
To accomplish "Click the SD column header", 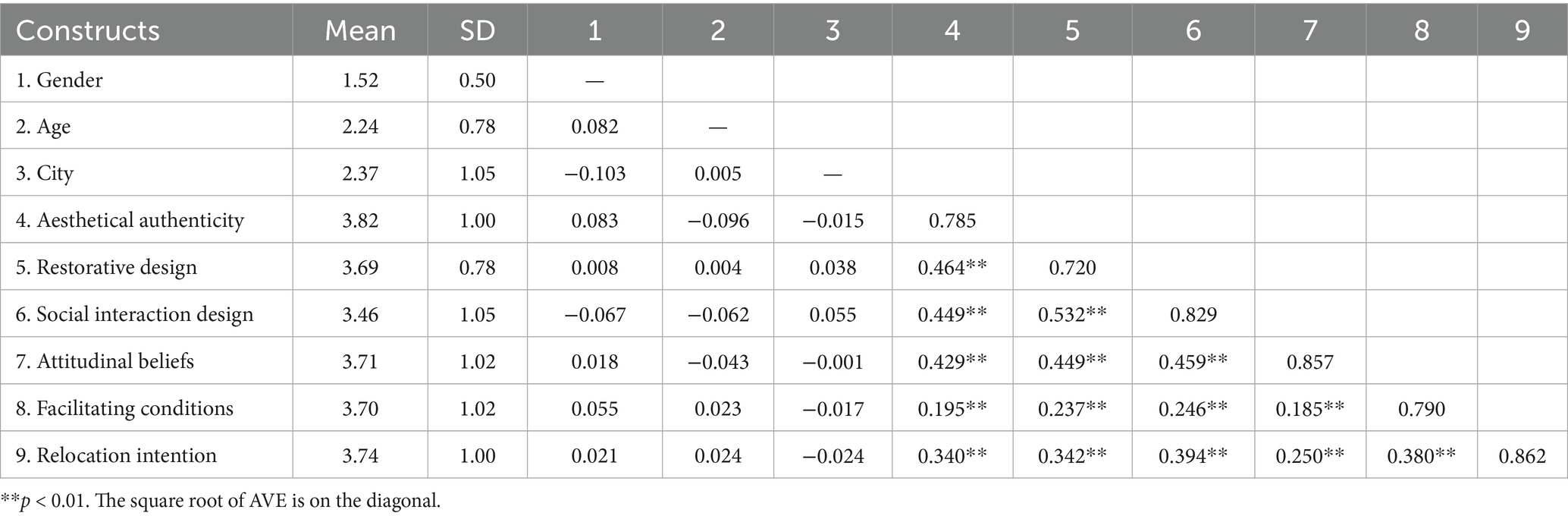I will [x=477, y=30].
